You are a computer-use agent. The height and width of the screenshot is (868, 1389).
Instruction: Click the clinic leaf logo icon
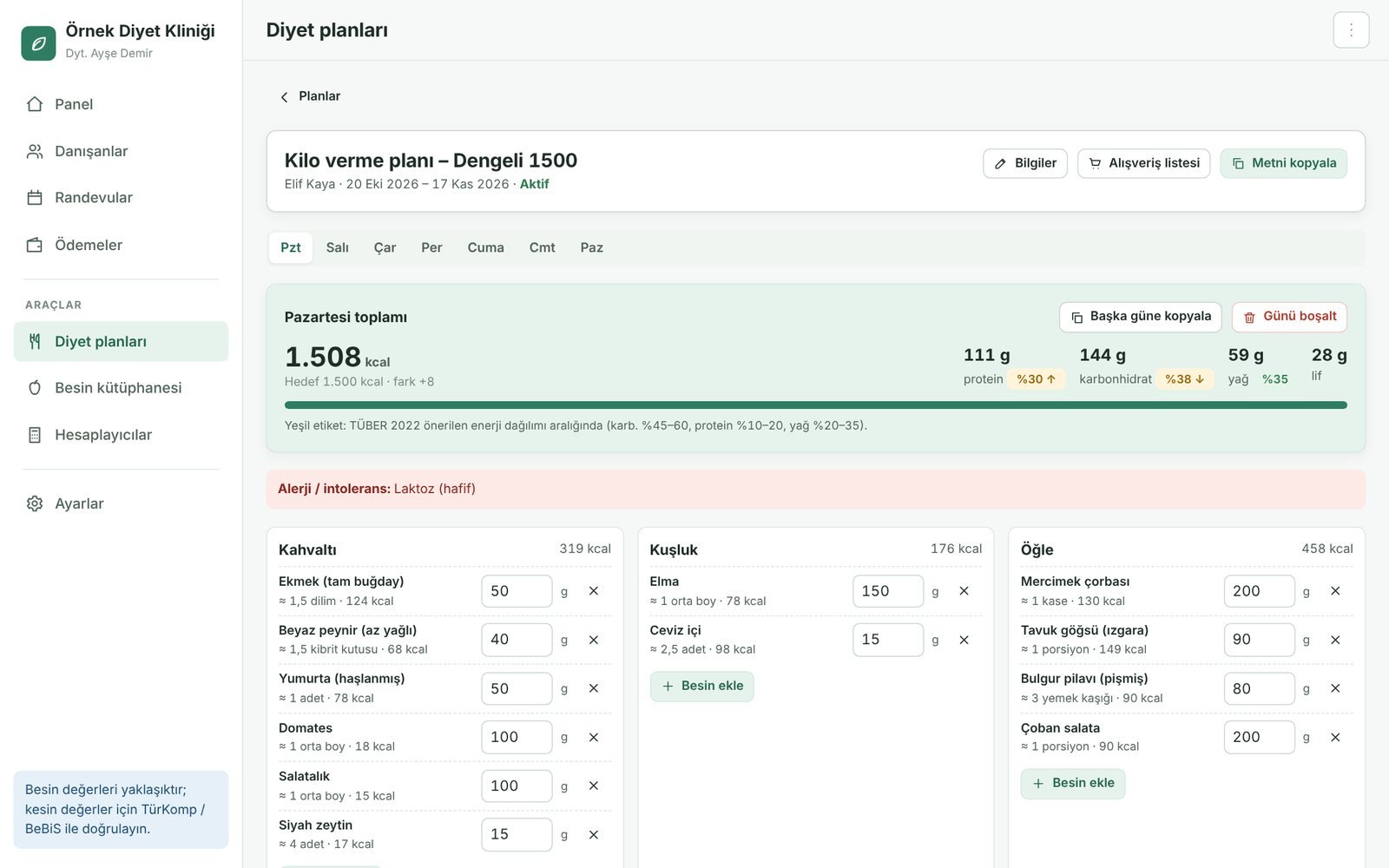(x=38, y=43)
